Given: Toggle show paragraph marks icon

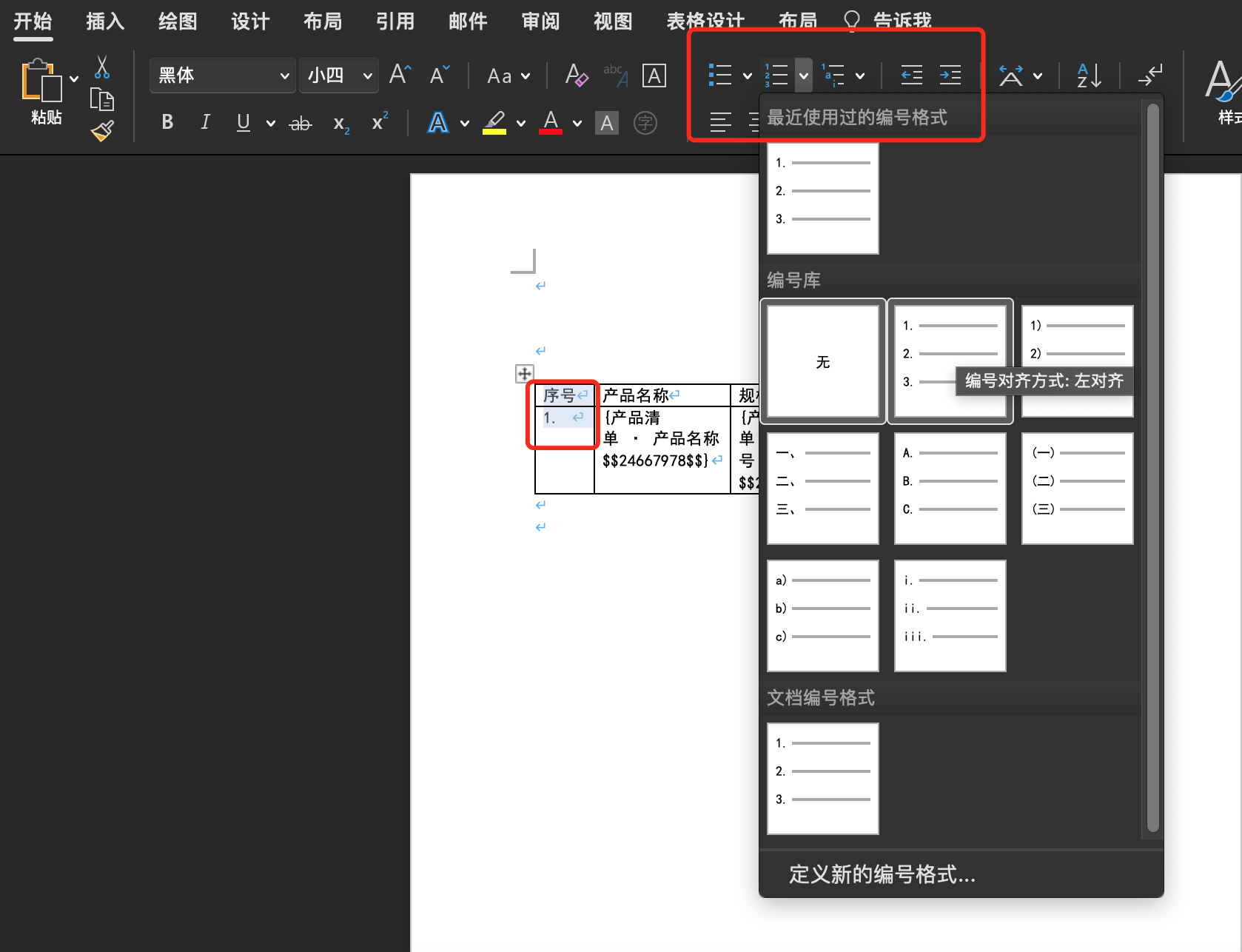Looking at the screenshot, I should tap(1150, 75).
